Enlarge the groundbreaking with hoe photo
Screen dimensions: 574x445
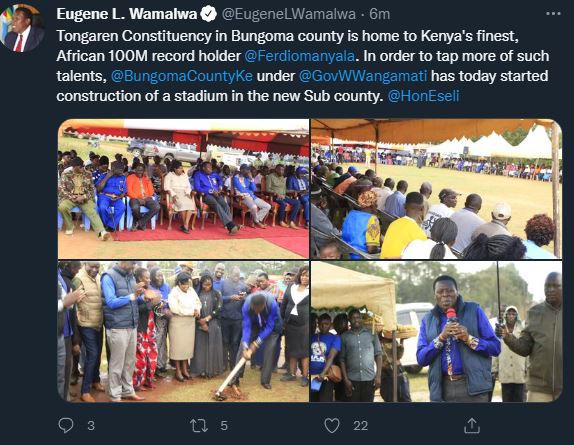(x=183, y=332)
